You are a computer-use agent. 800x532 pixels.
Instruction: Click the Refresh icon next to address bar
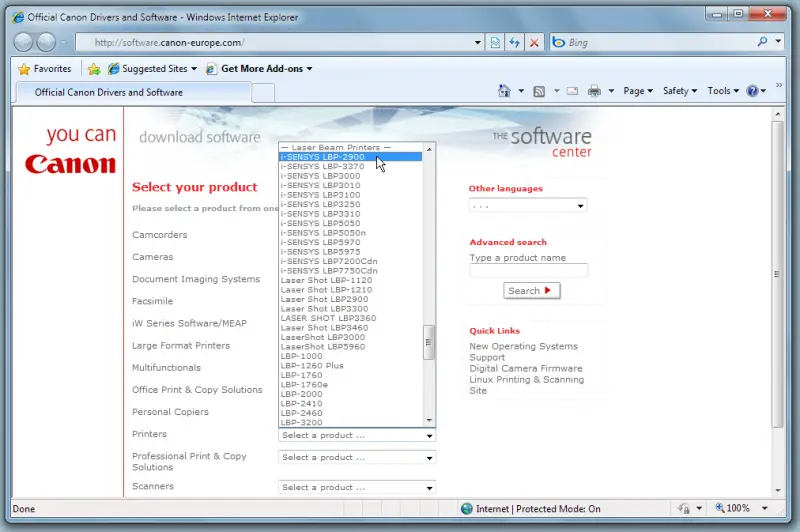click(x=514, y=43)
